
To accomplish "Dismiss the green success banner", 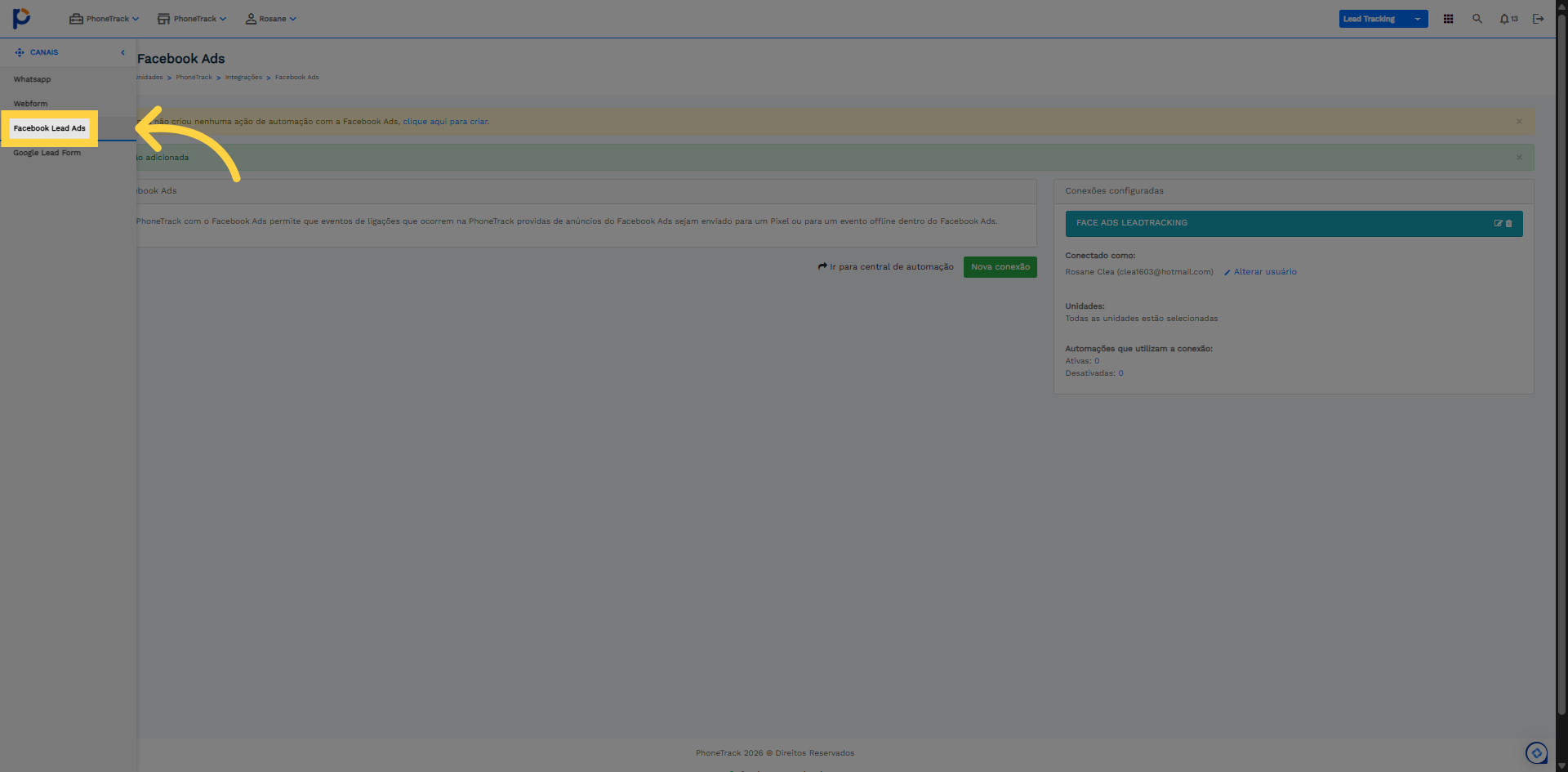I will (x=1519, y=158).
